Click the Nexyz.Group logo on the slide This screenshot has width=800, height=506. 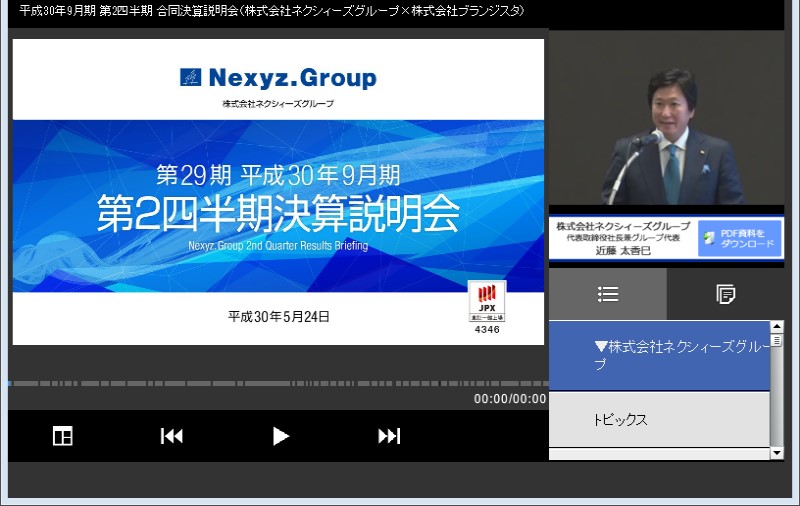pyautogui.click(x=278, y=78)
